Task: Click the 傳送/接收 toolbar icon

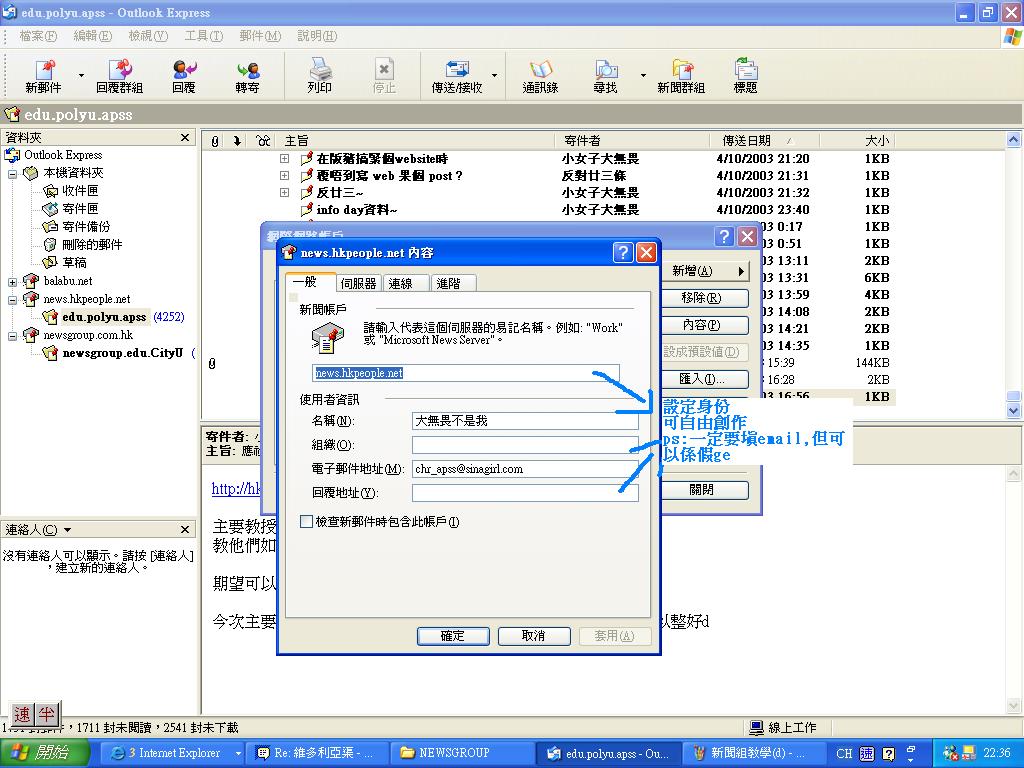Action: point(457,76)
